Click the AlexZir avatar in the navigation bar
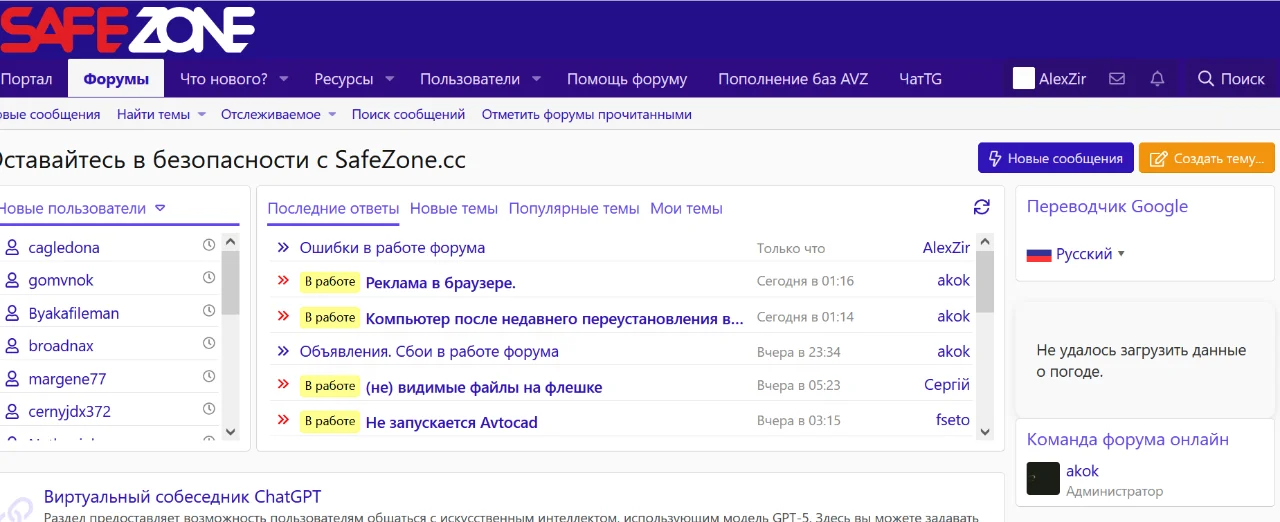The width and height of the screenshot is (1280, 522). pyautogui.click(x=1023, y=79)
